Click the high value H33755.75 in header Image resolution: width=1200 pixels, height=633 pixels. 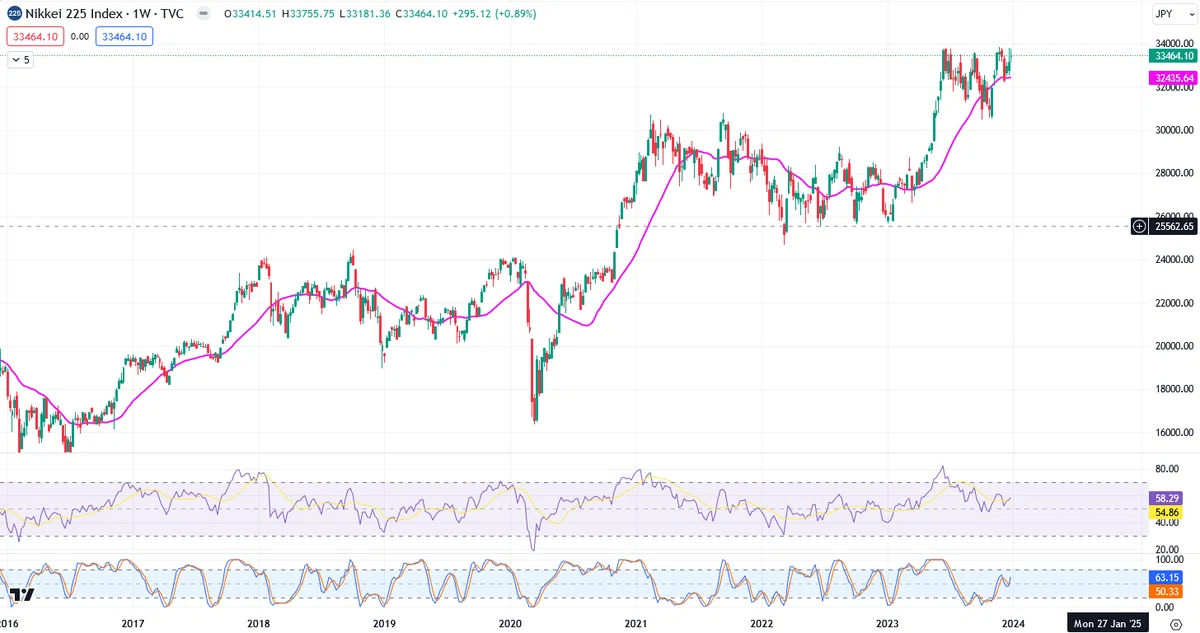click(x=309, y=13)
